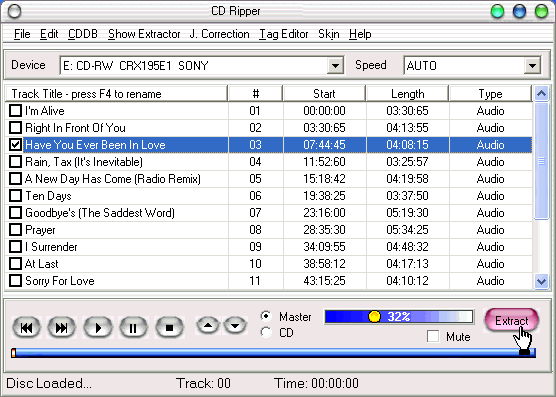Click the blue title bar orb

coord(519,11)
